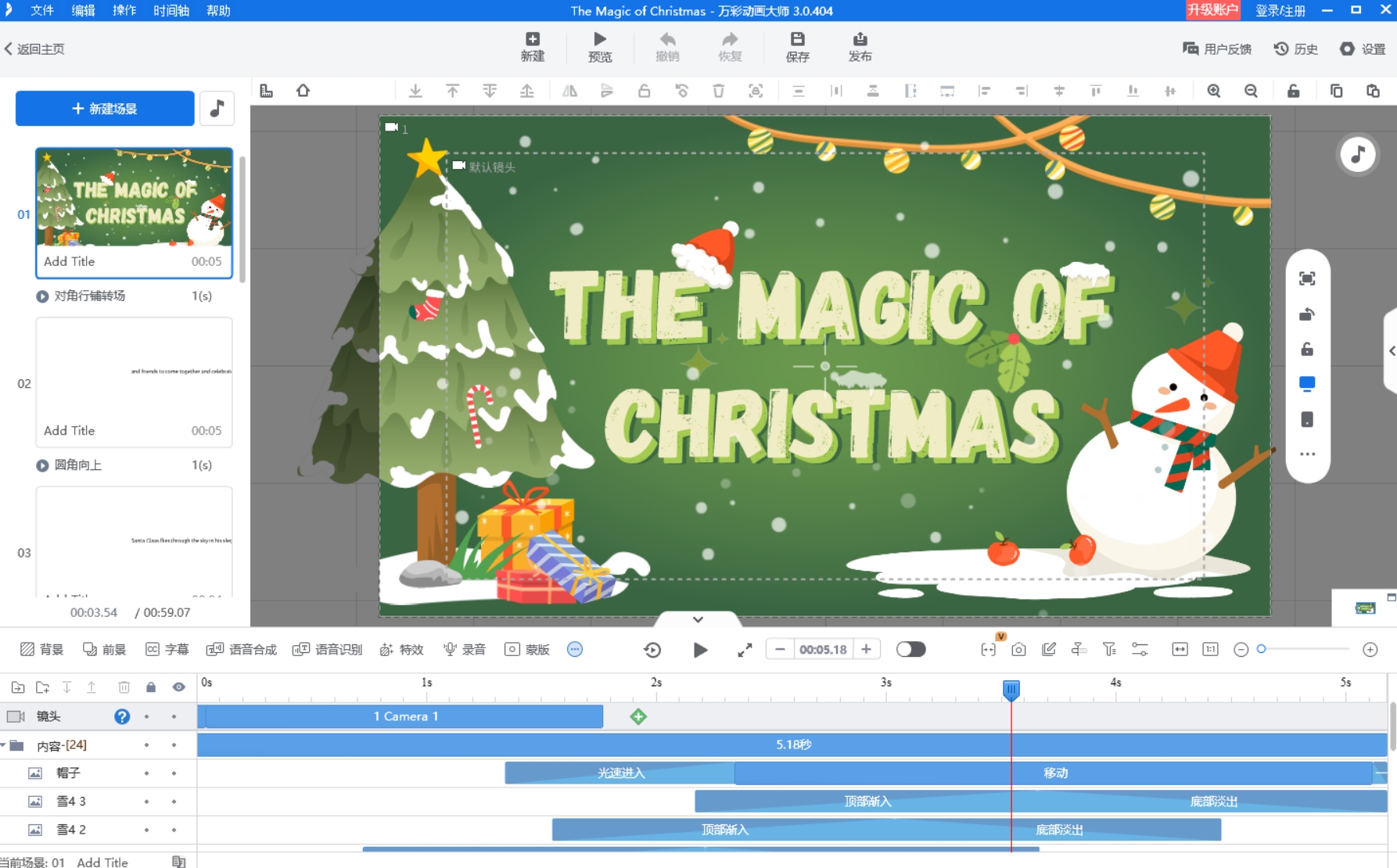Open the background music note button beside 新建场景
This screenshot has height=868, width=1397.
click(217, 108)
